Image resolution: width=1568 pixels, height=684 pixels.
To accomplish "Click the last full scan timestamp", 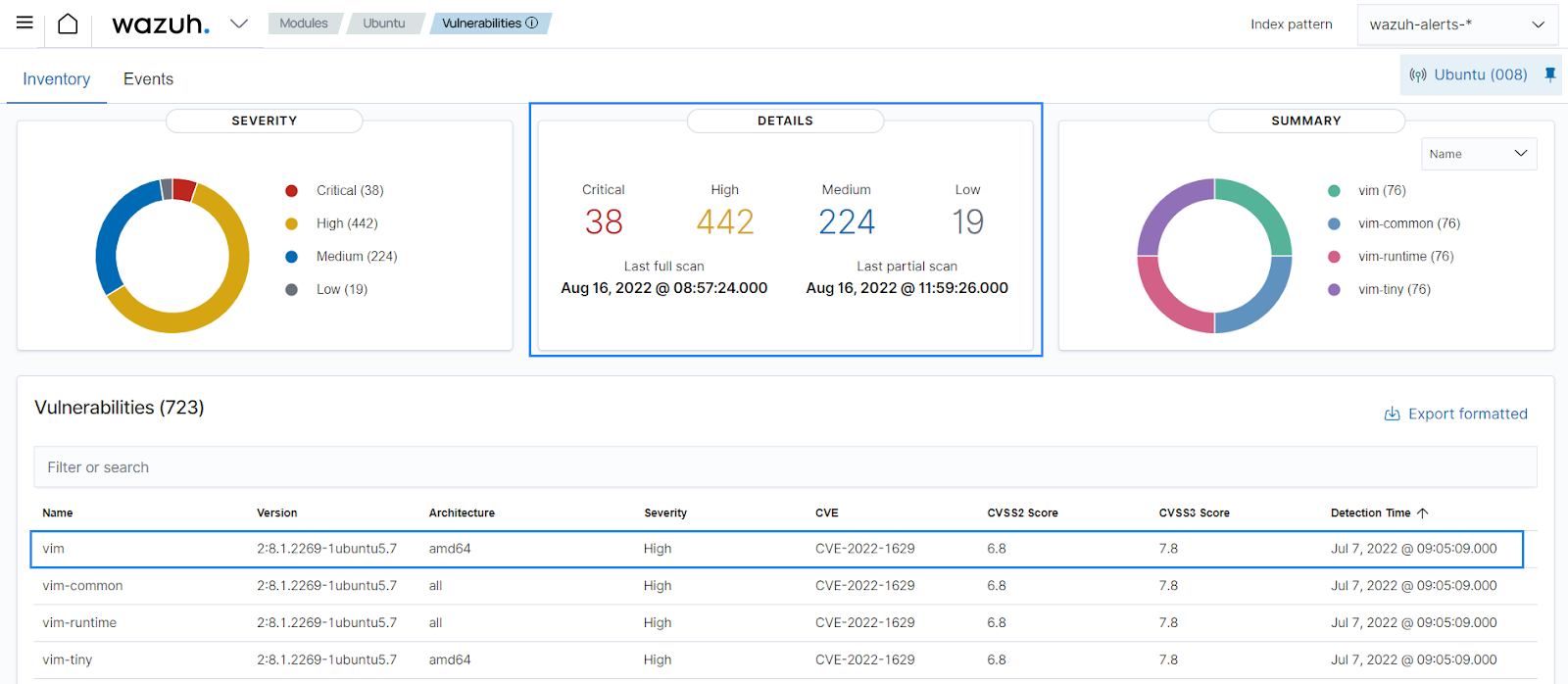I will tap(664, 288).
